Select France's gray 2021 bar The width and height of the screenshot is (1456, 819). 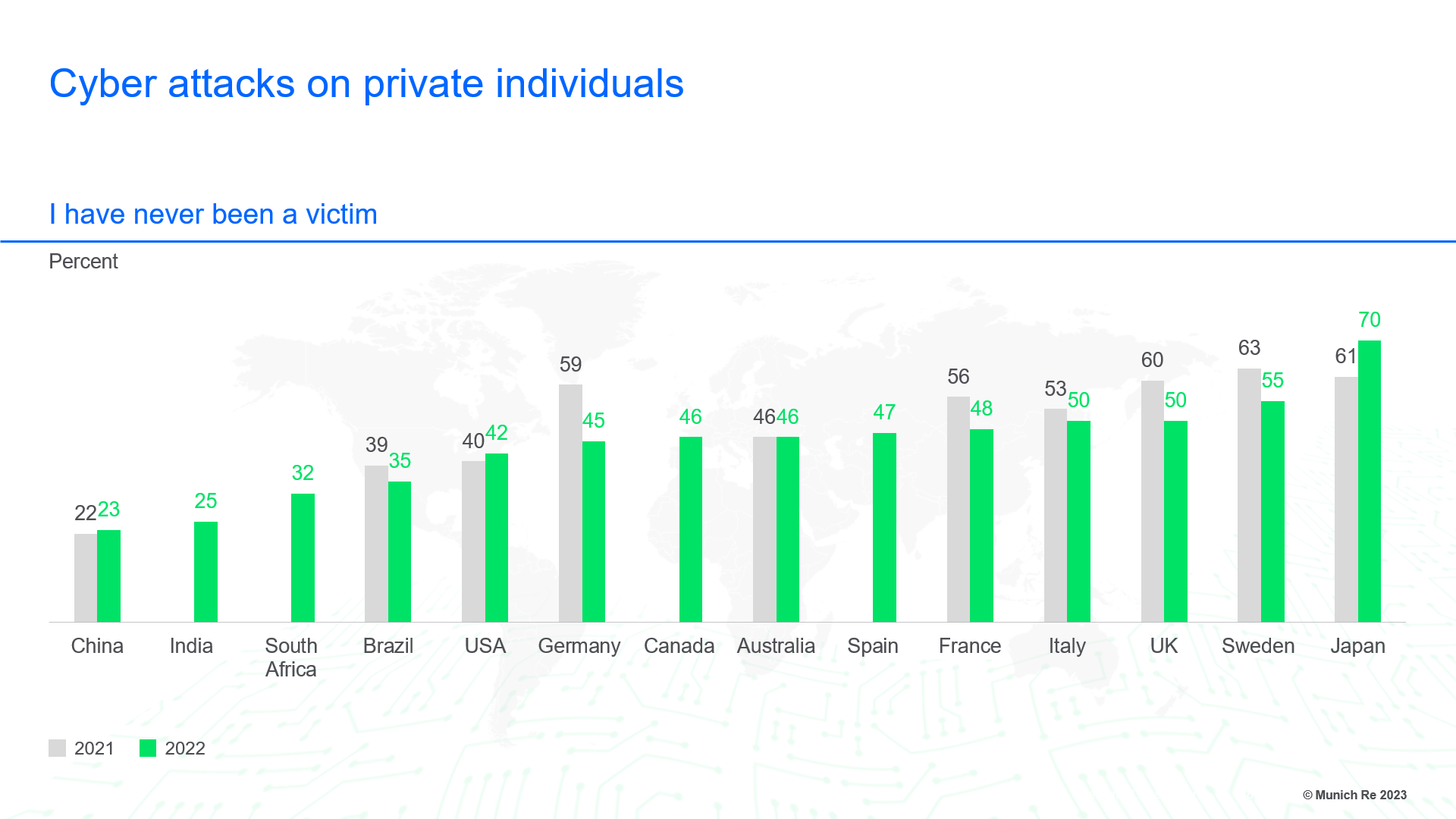click(x=959, y=509)
